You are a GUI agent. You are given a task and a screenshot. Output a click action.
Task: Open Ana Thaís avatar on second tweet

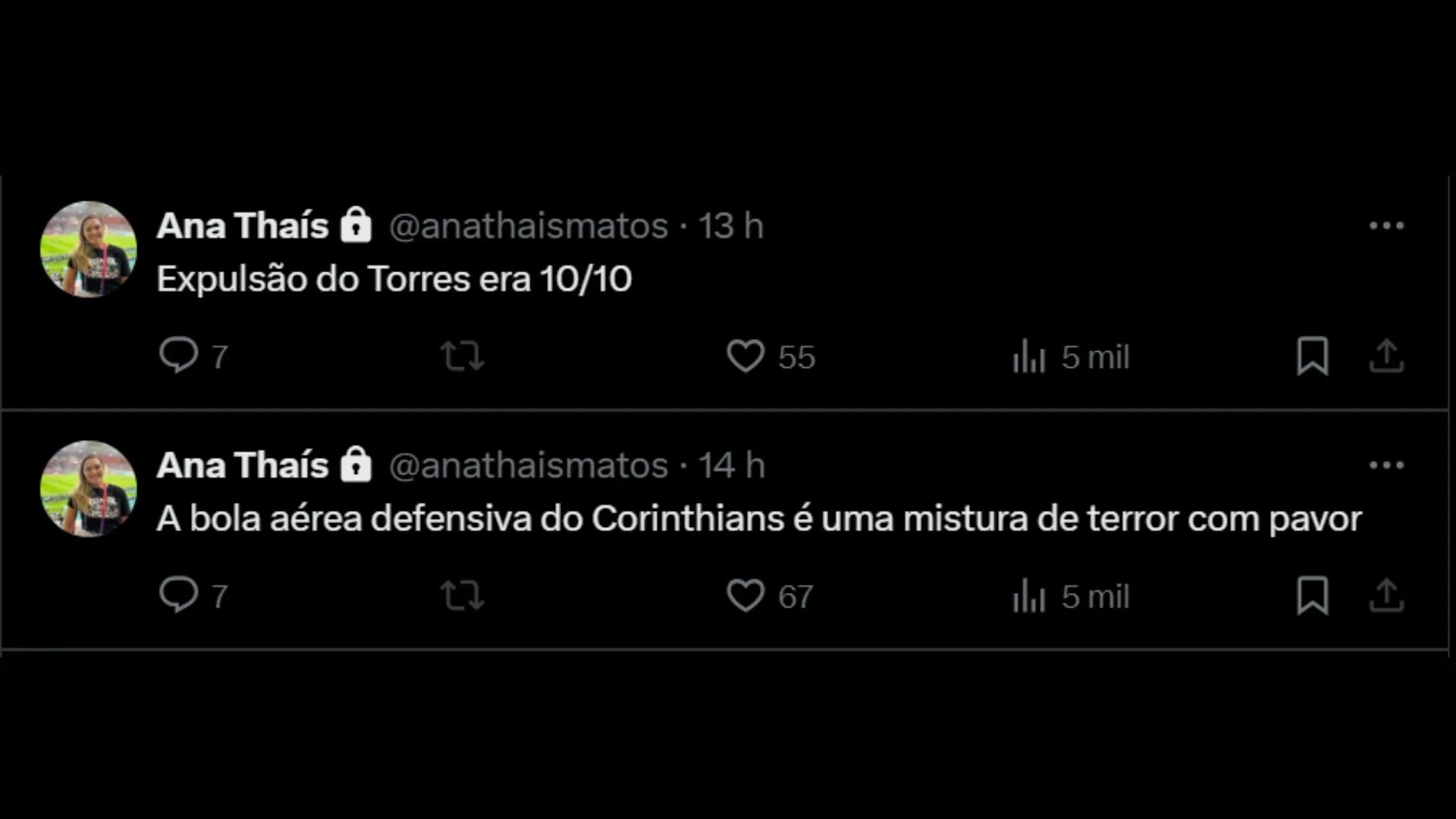[x=89, y=488]
